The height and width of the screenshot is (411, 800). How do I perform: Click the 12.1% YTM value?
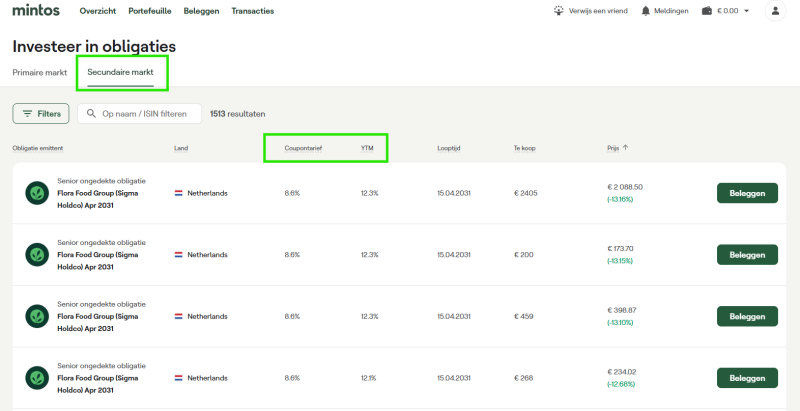point(369,378)
